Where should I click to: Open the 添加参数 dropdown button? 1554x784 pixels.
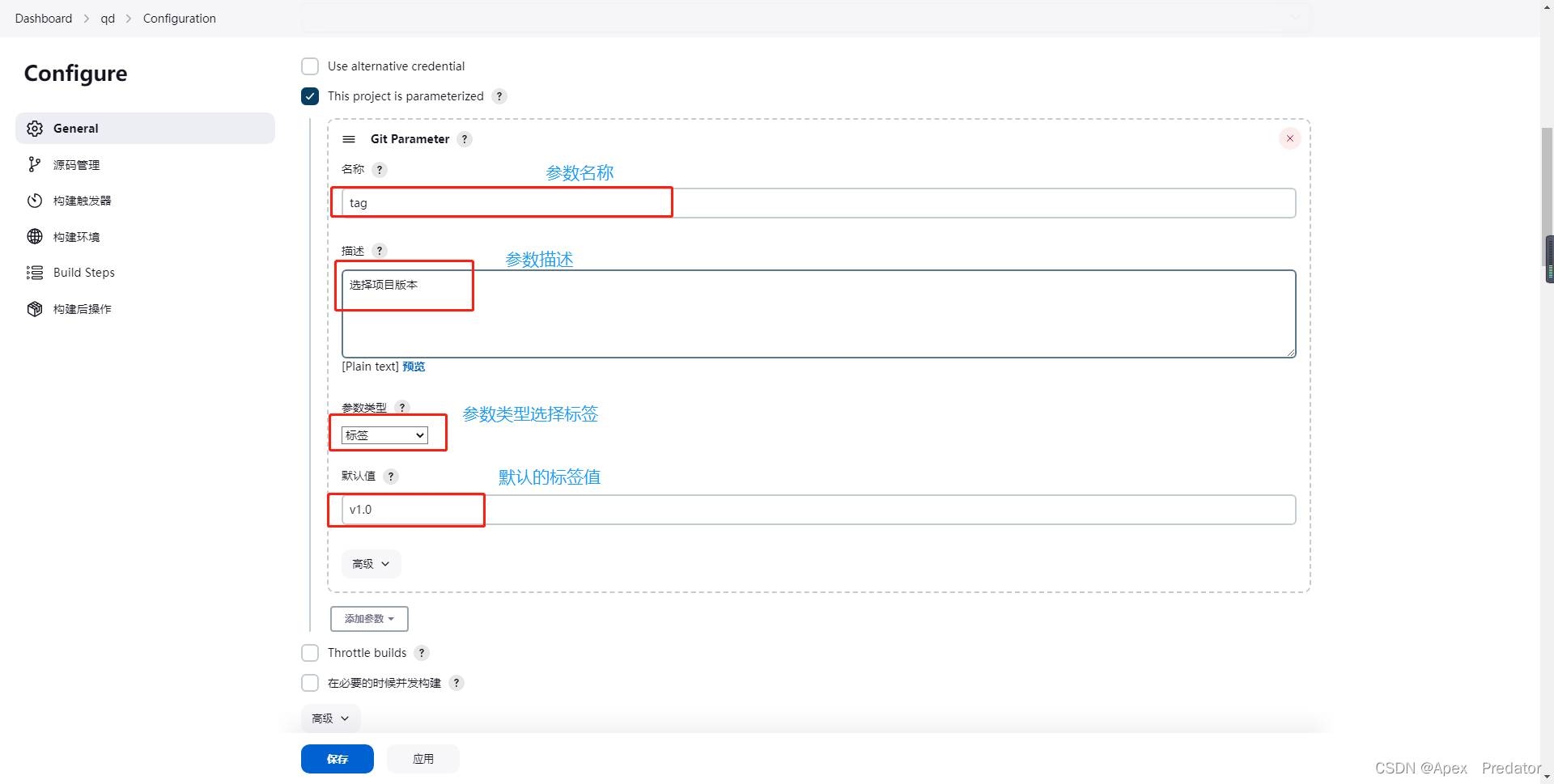click(369, 619)
